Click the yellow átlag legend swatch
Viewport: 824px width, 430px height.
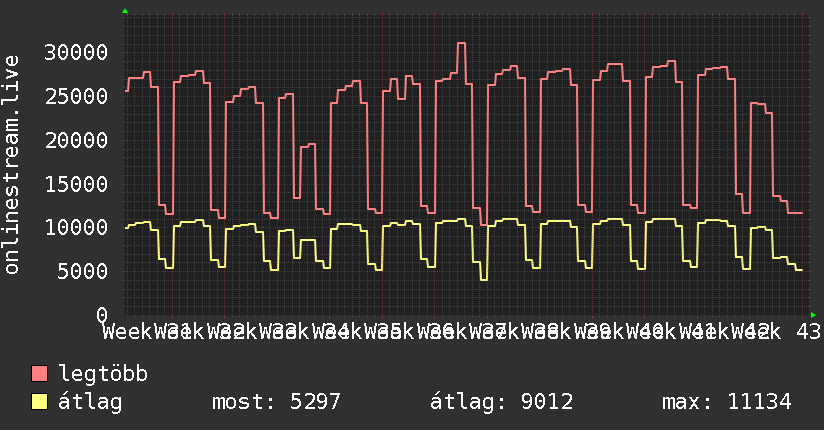[x=39, y=402]
